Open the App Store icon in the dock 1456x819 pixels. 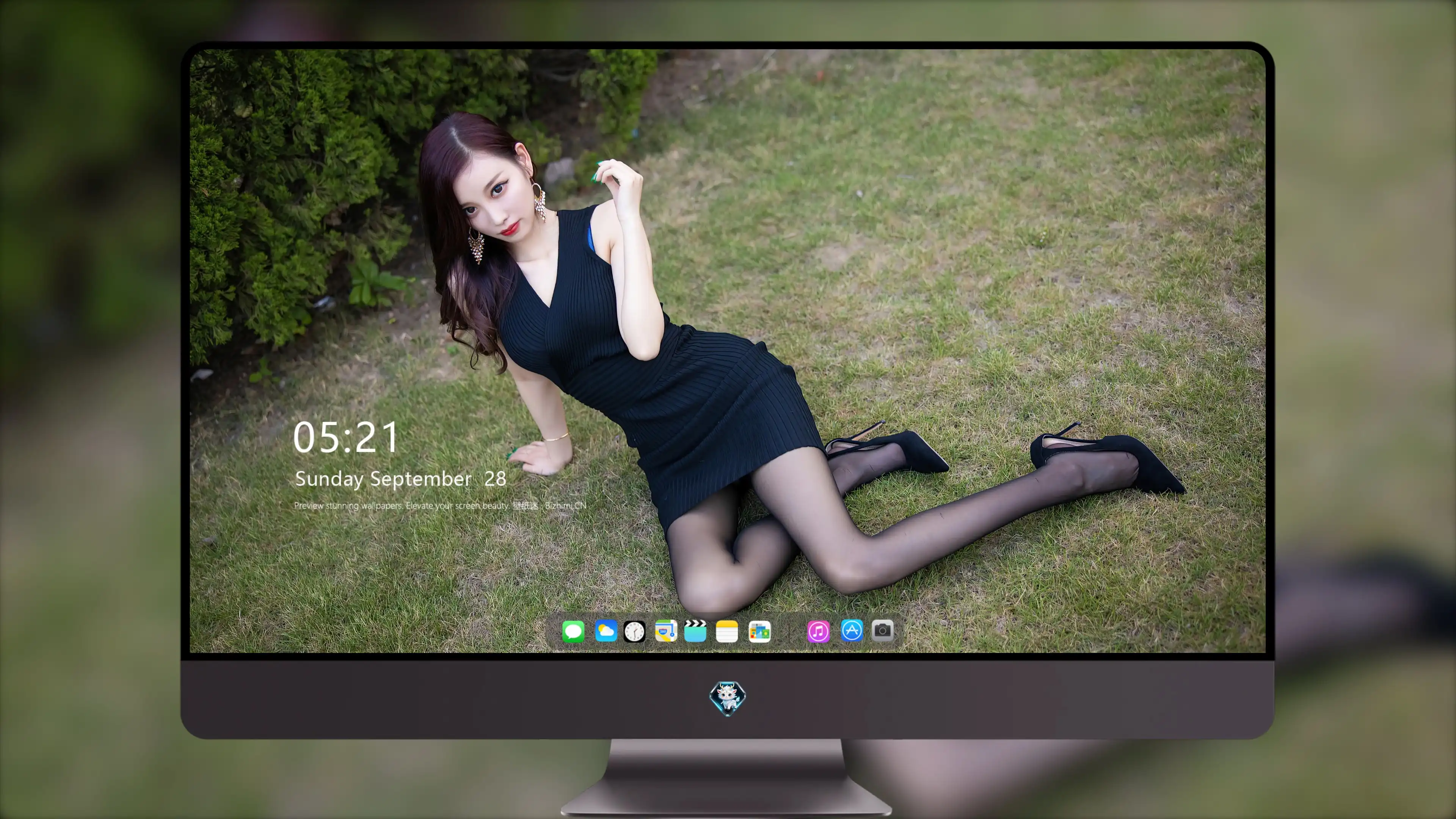point(852,630)
